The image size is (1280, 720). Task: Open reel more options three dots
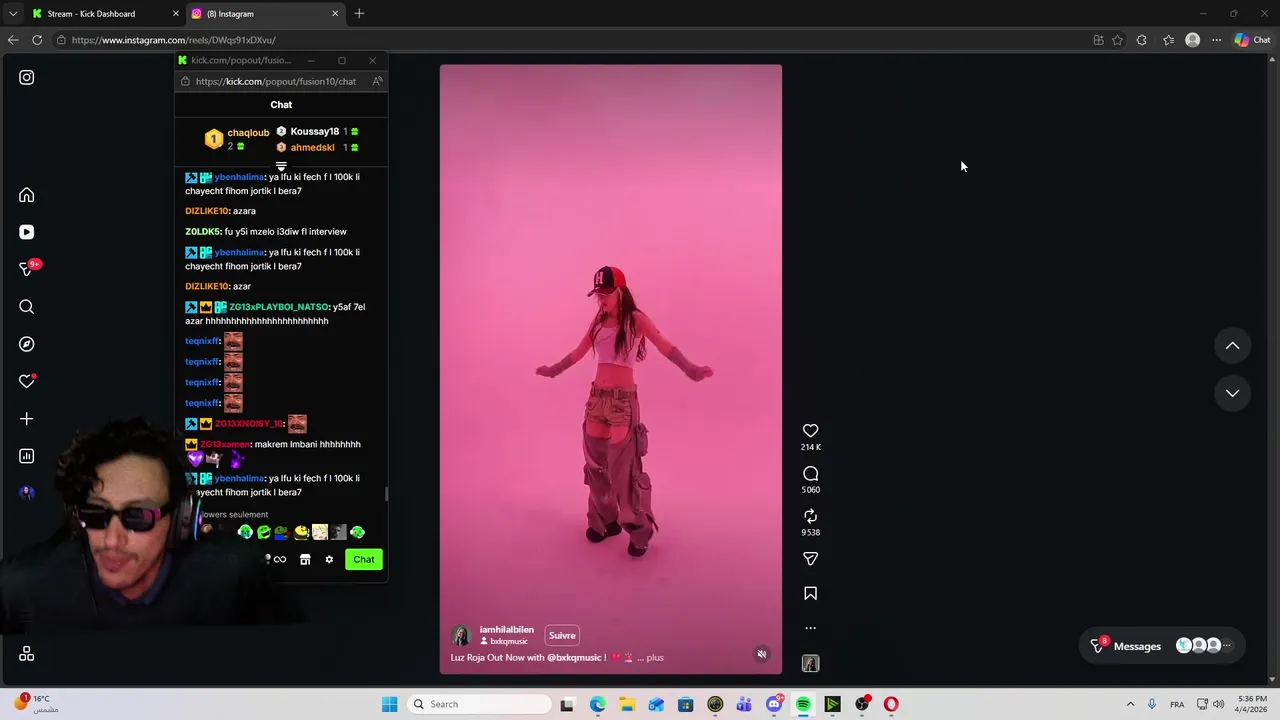(x=811, y=628)
